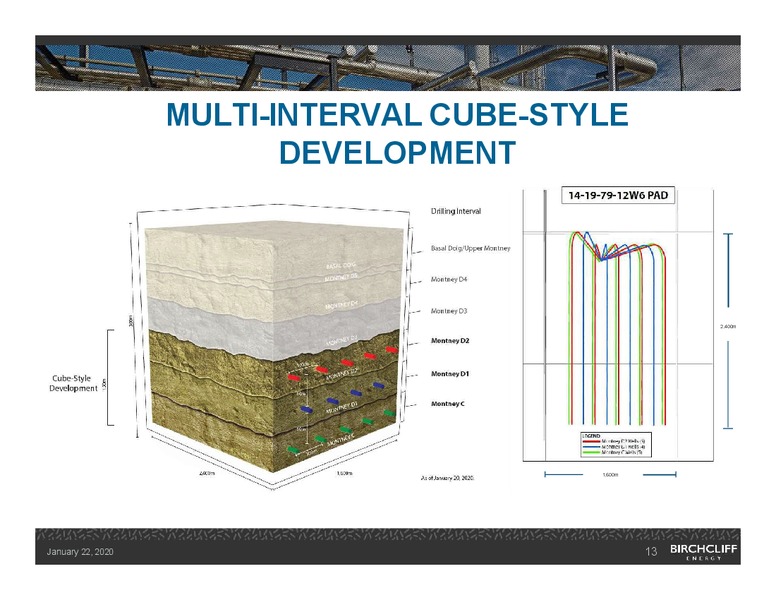This screenshot has width=776, height=600.
Task: Select the "14-19-79-12W6 PAD" label box
Action: [618, 195]
